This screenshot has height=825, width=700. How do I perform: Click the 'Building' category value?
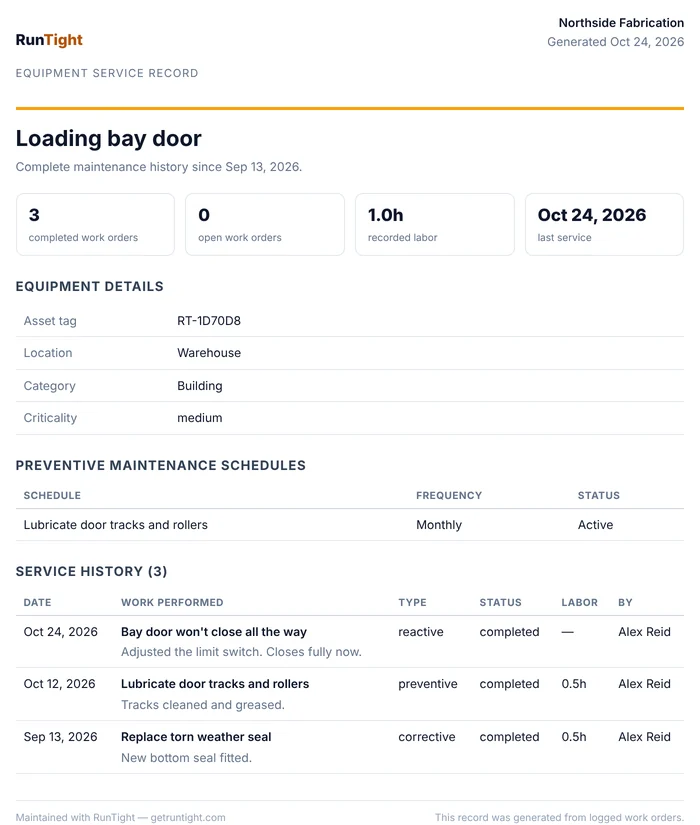[199, 386]
